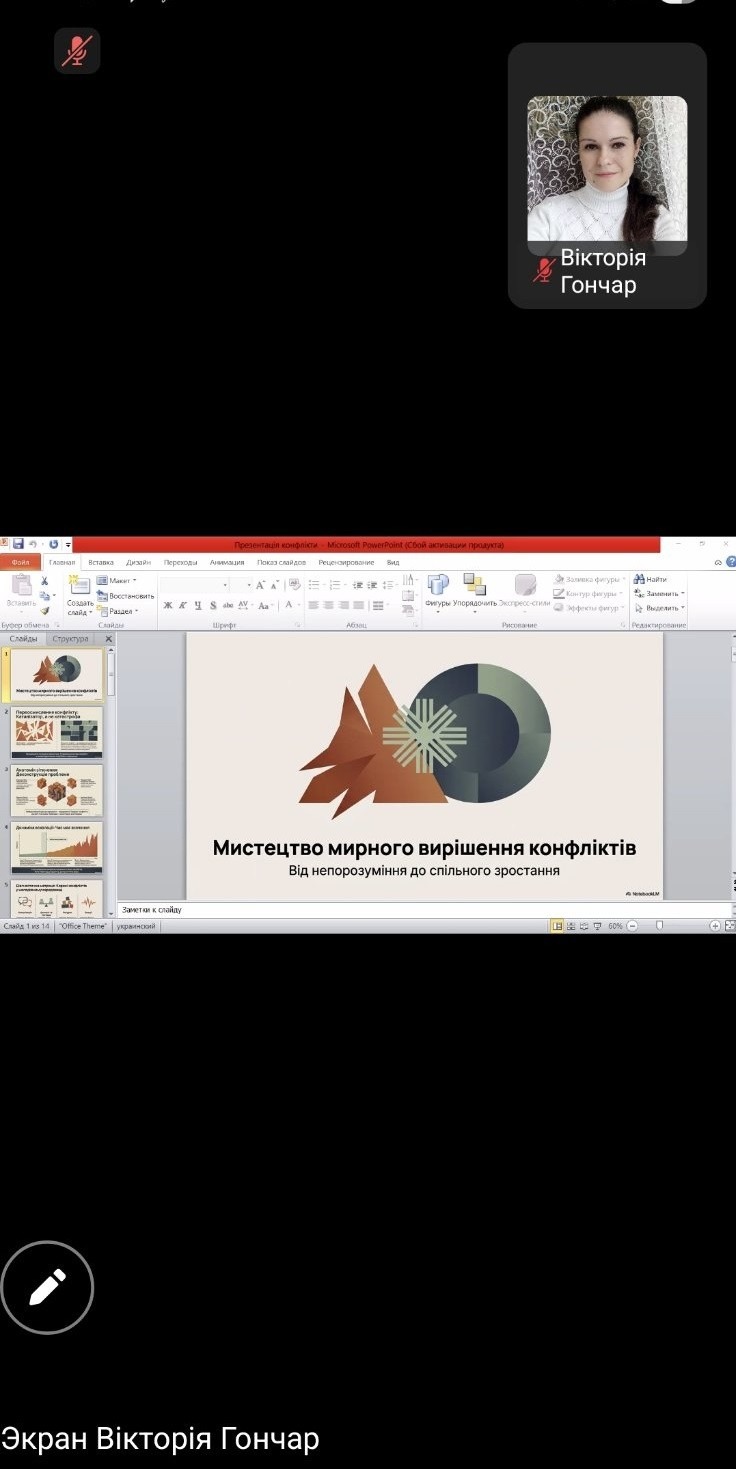Click the PowerPoint help question mark icon
This screenshot has width=736, height=1469.
(731, 563)
